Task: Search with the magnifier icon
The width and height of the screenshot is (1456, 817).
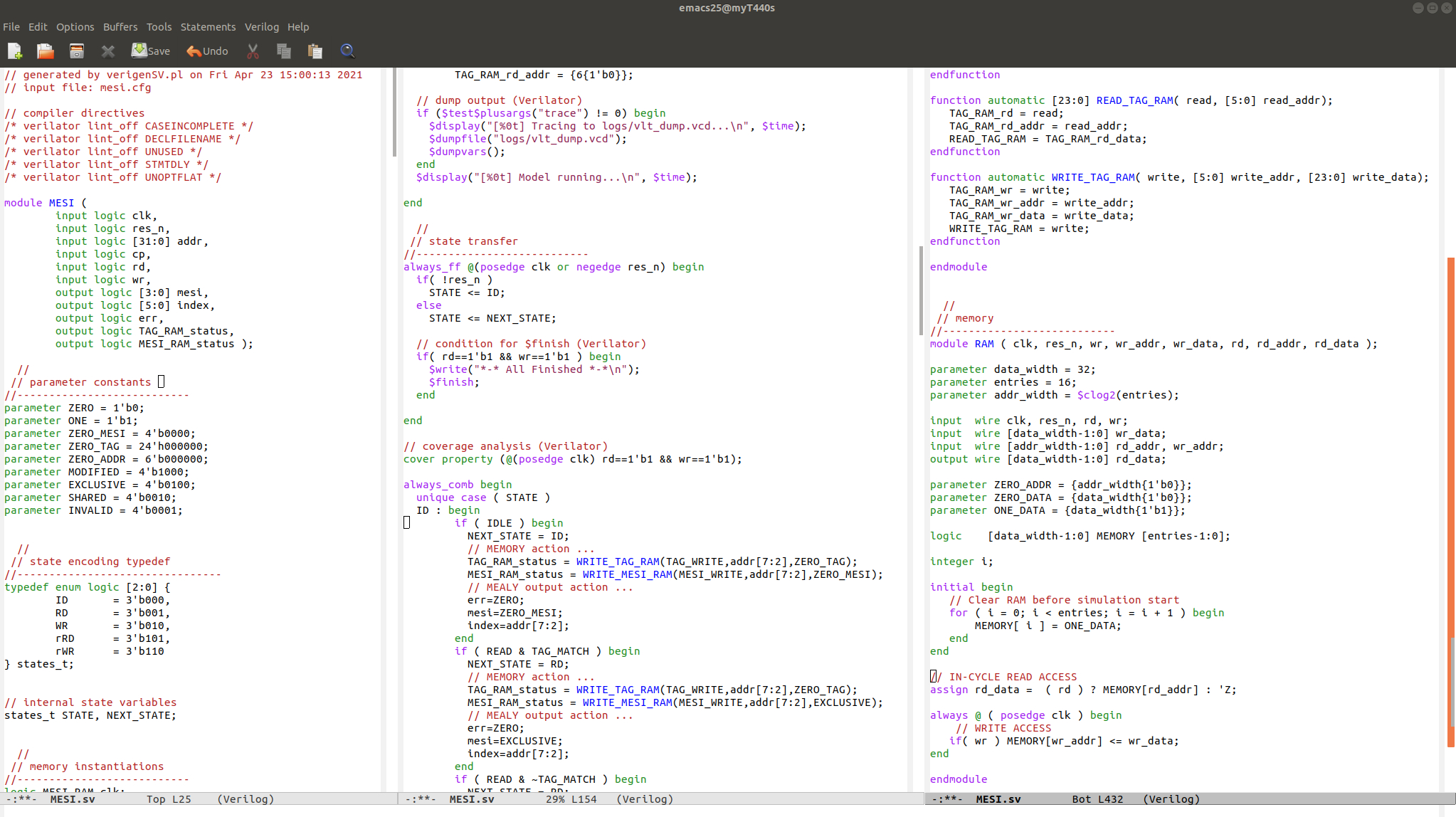Action: (347, 51)
